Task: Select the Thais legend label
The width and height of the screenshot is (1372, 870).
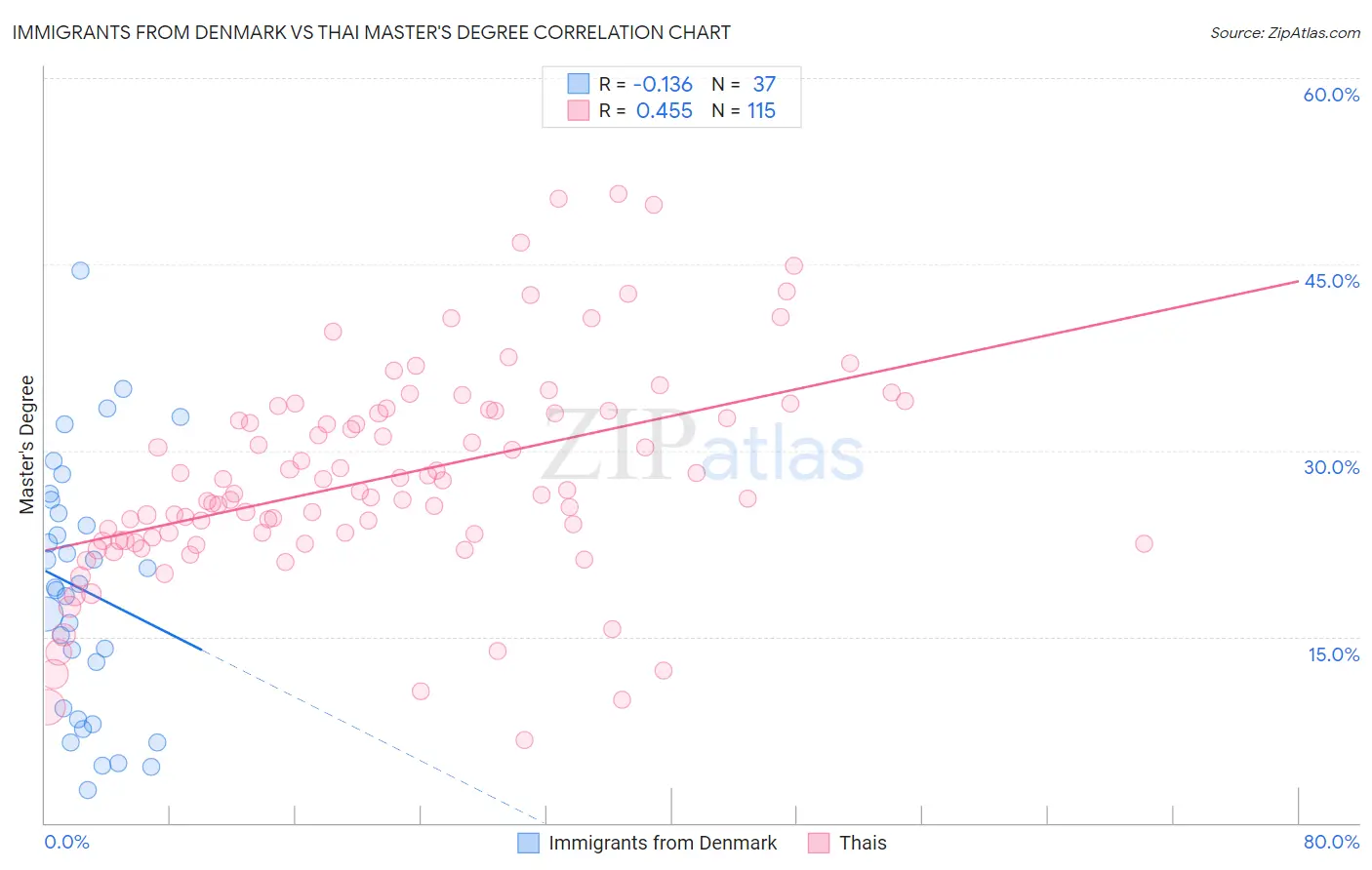Action: tap(863, 843)
